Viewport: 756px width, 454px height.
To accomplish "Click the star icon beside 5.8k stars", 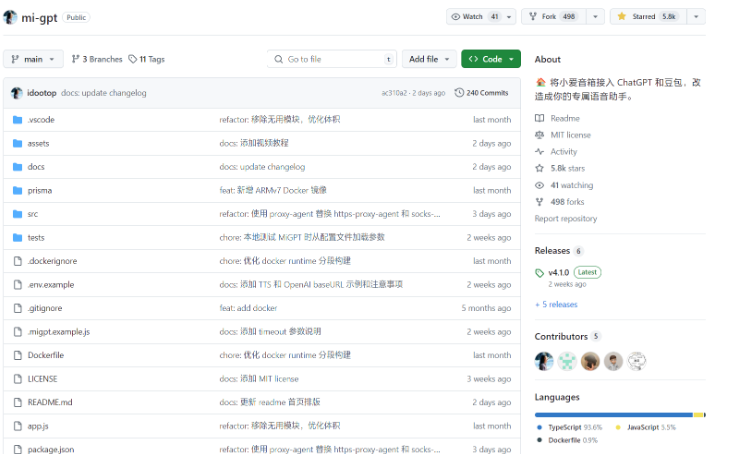I will pos(540,168).
